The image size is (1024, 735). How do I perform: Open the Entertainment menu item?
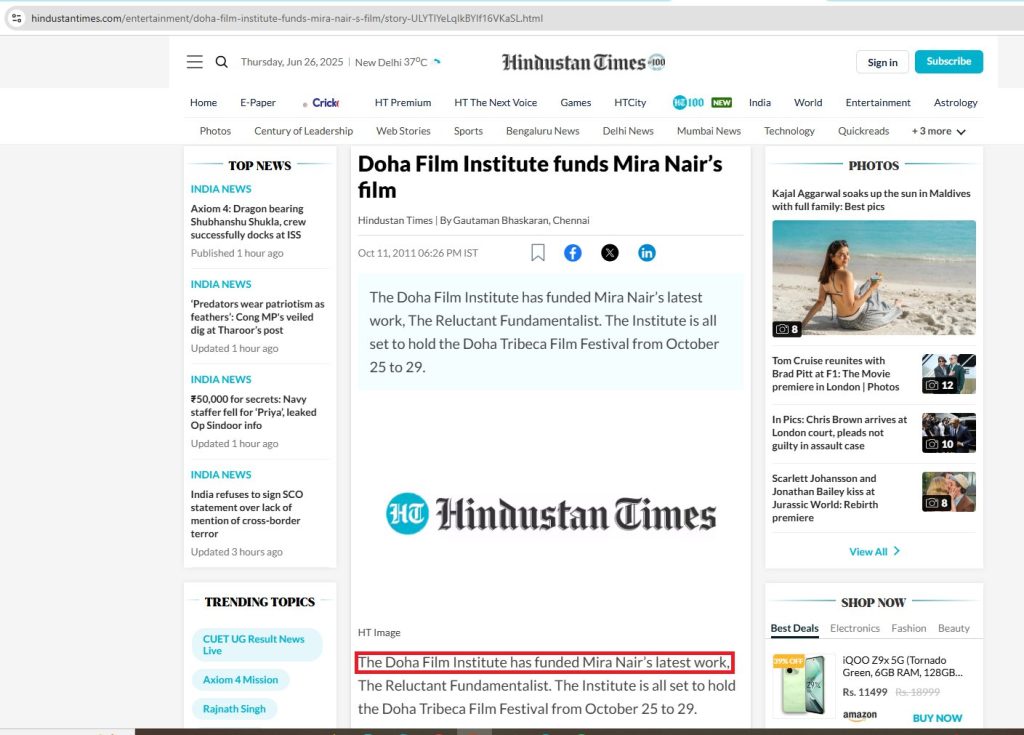(877, 102)
